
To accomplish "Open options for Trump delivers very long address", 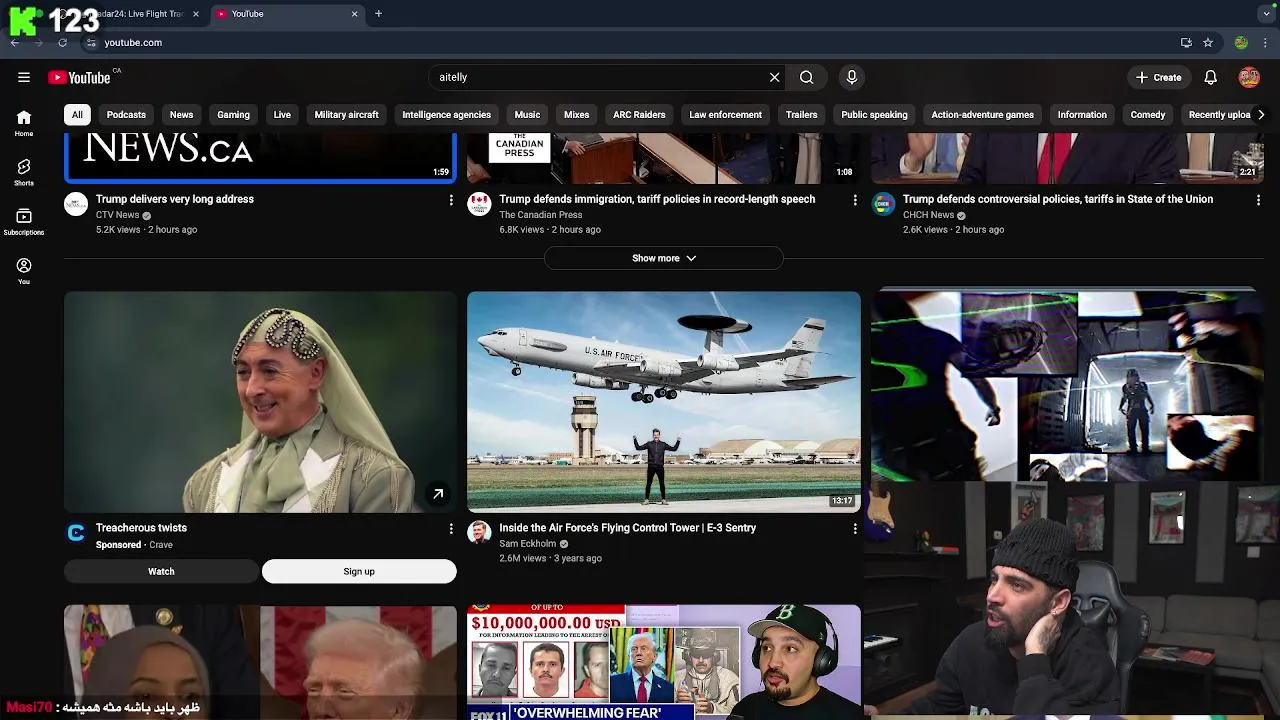I will [451, 200].
